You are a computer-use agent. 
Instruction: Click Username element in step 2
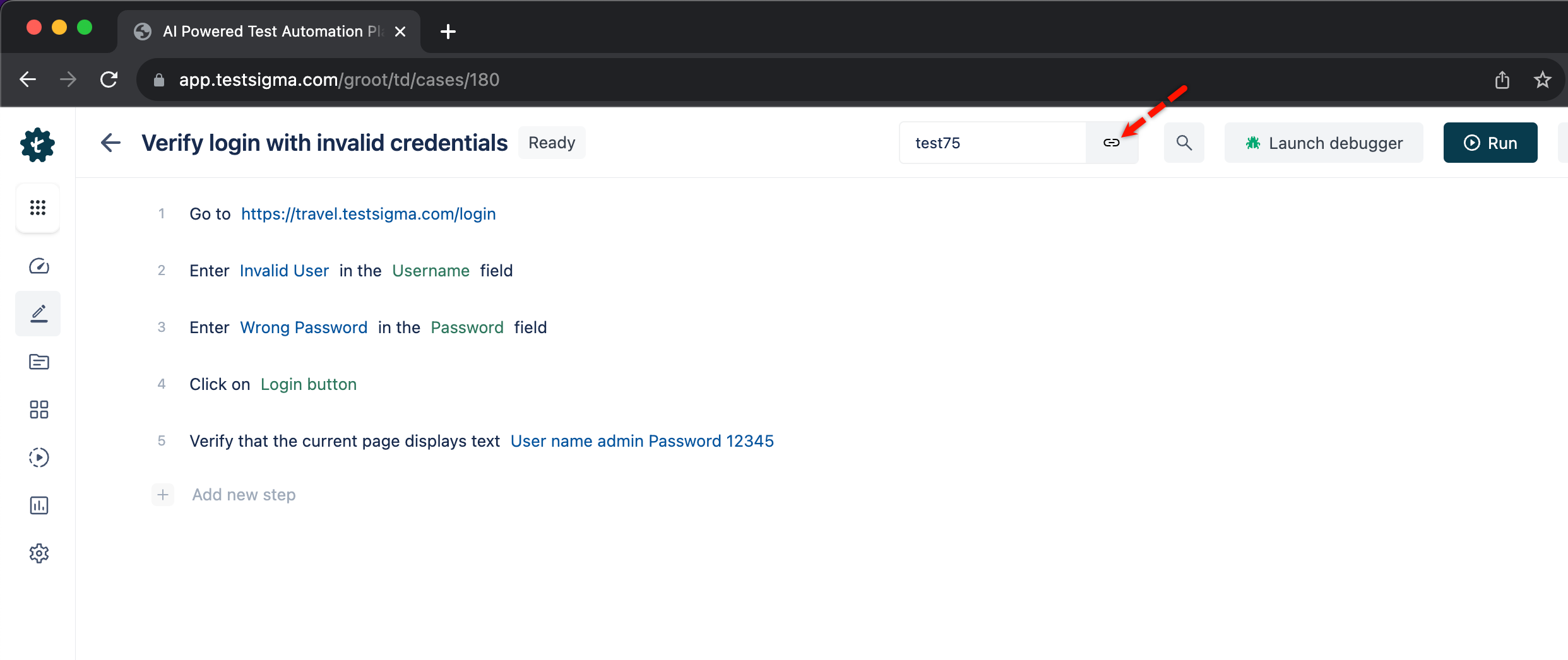point(431,271)
